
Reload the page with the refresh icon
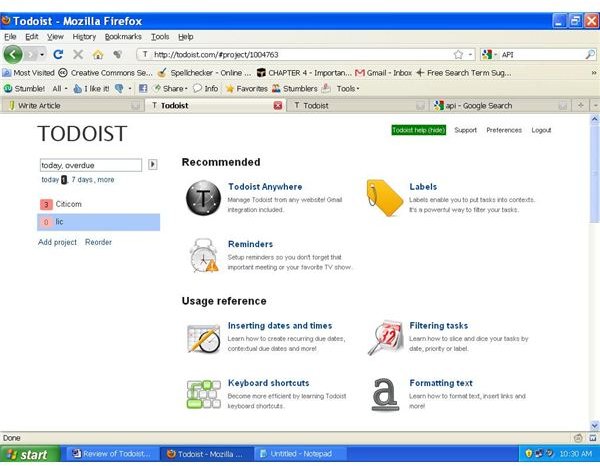[58, 54]
